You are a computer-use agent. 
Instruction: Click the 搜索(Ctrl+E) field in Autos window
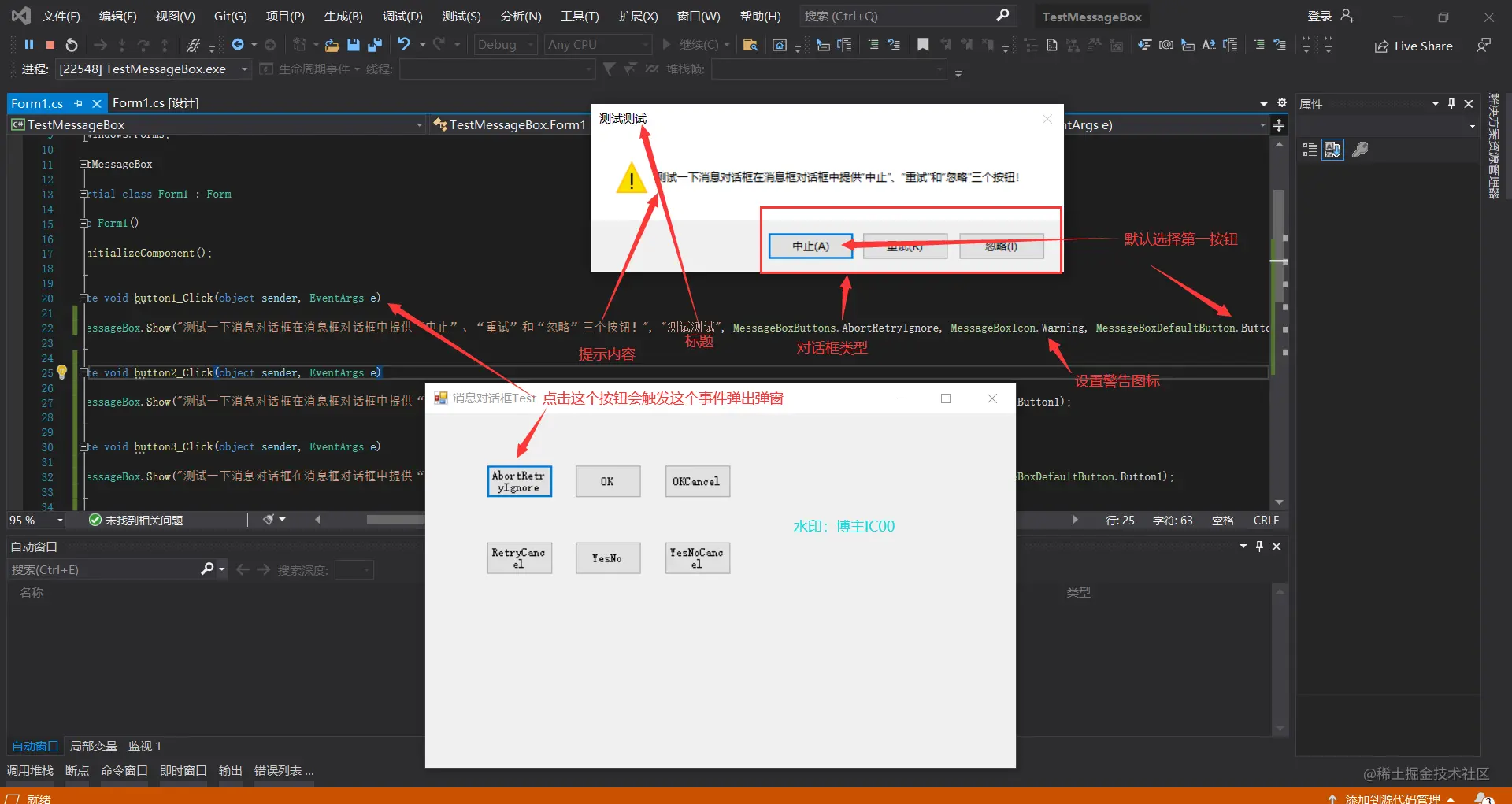pyautogui.click(x=105, y=569)
